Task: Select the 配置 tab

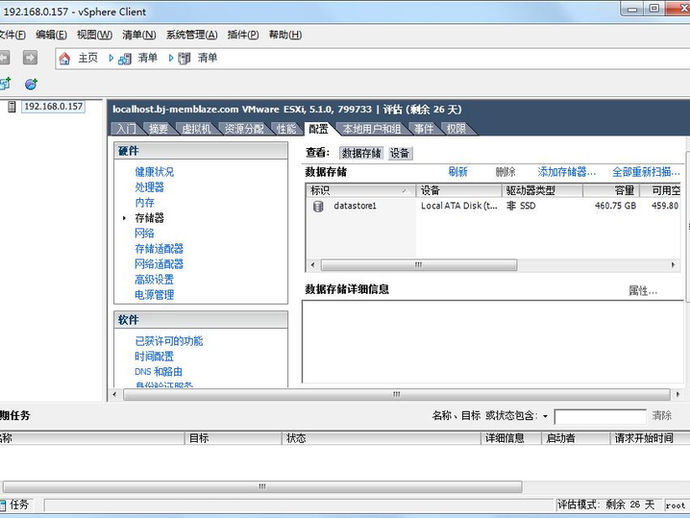Action: click(x=319, y=129)
